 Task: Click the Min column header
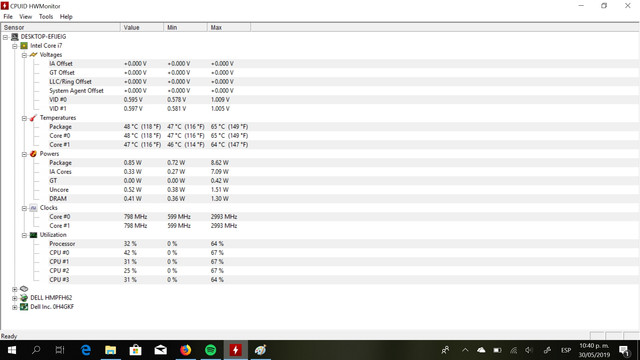click(x=185, y=27)
